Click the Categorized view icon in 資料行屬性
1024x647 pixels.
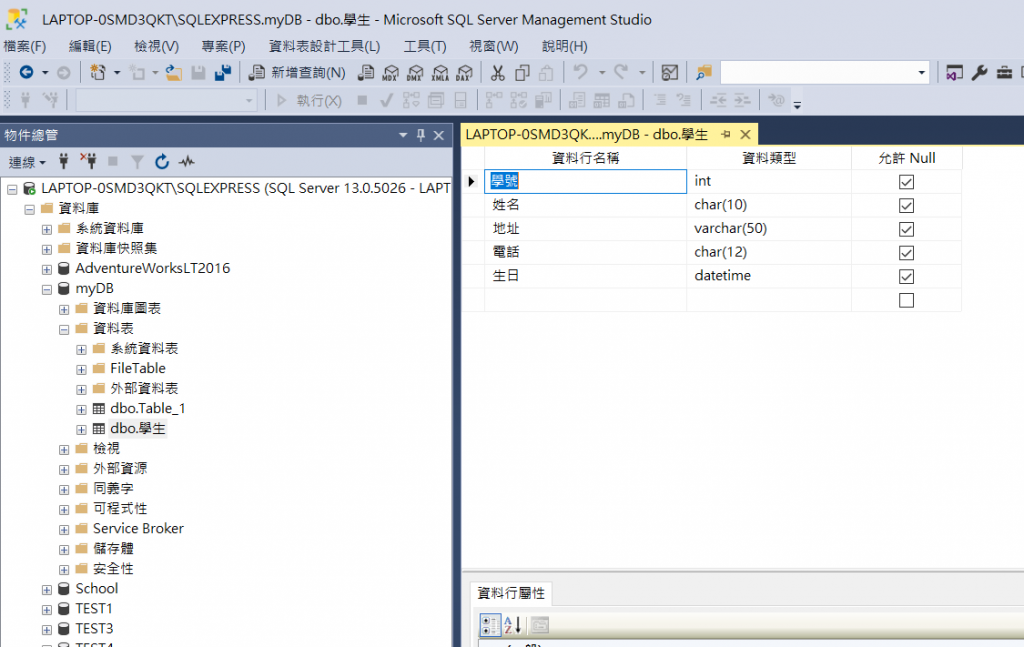[490, 625]
